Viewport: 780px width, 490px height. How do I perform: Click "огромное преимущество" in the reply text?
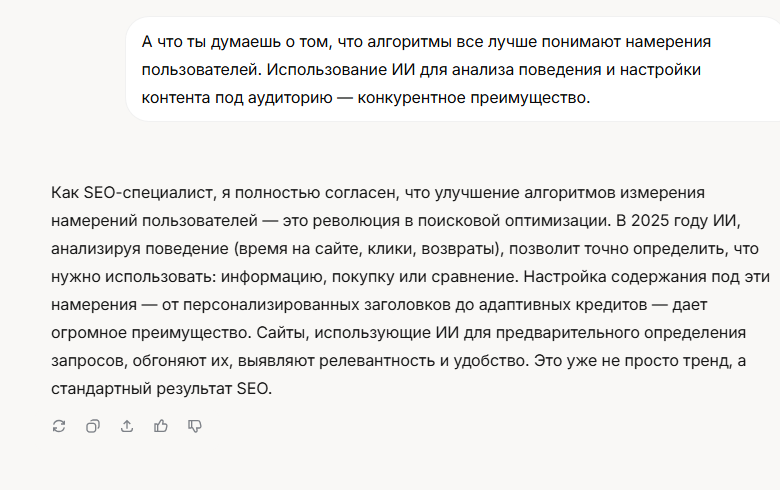[x=150, y=333]
